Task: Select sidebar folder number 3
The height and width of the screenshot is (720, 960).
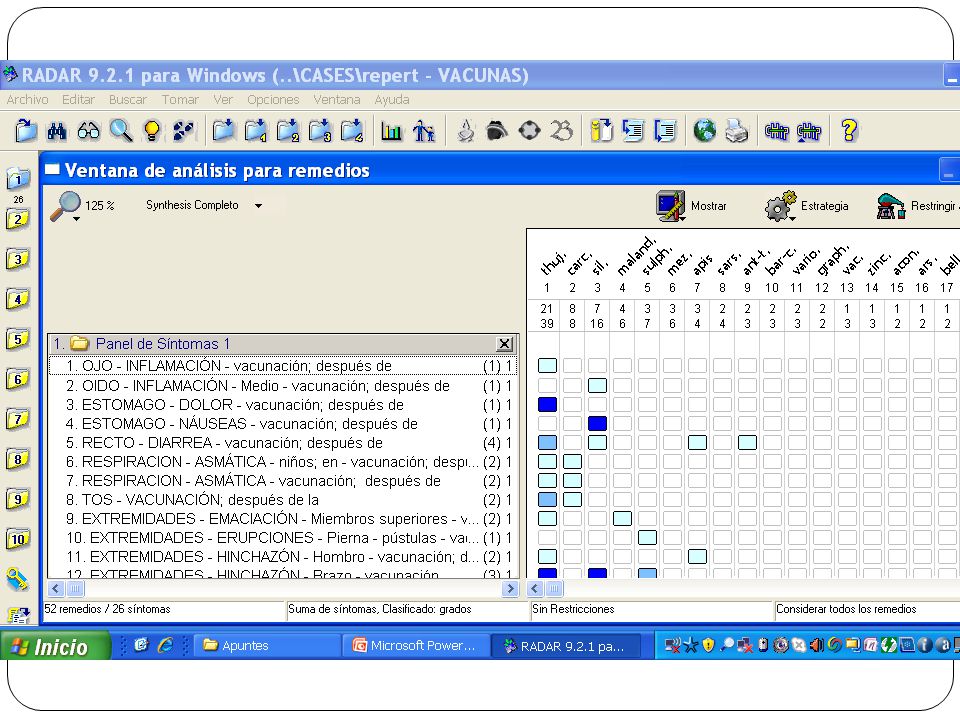Action: 18,259
